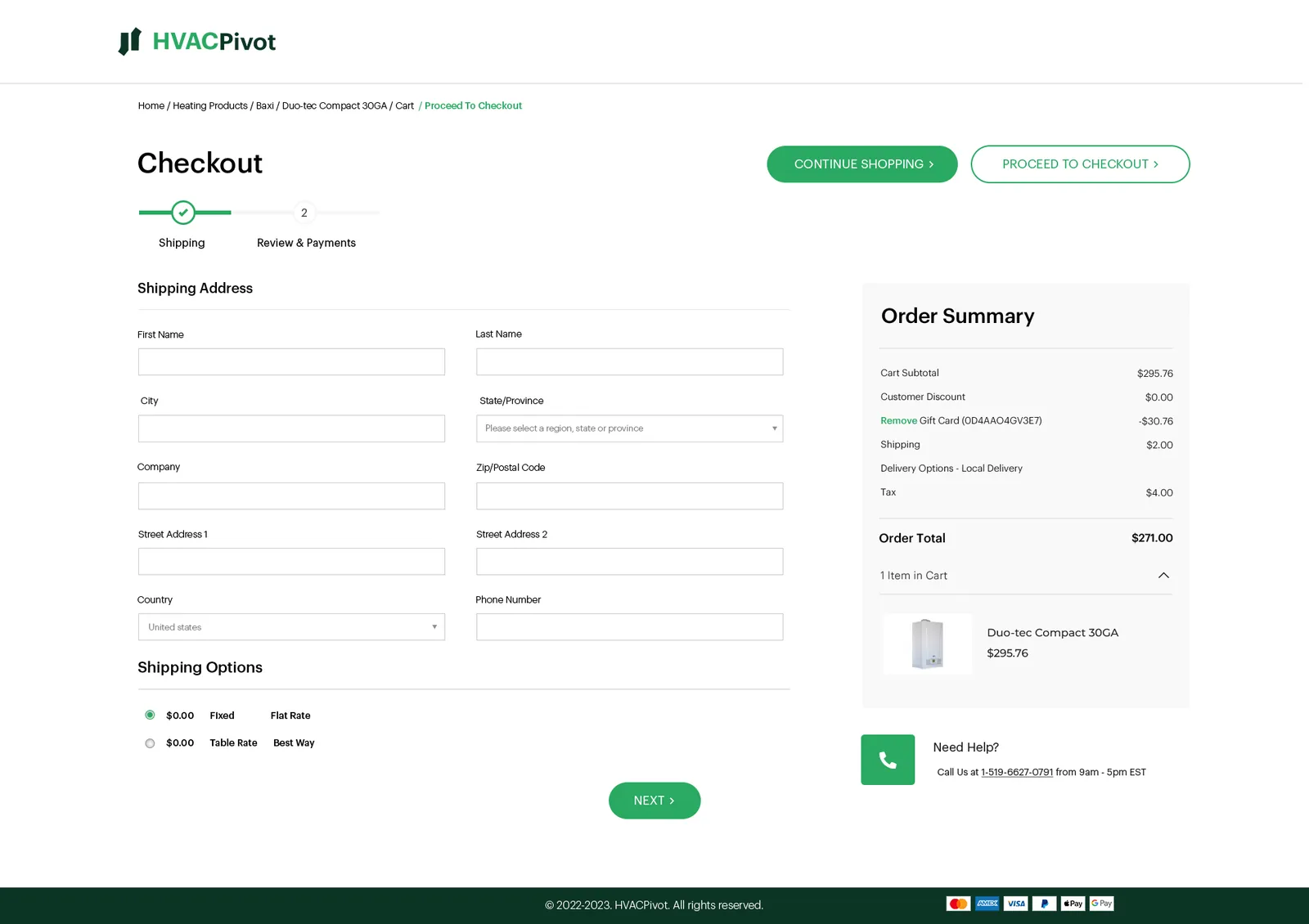Go to Home breadcrumb
The width and height of the screenshot is (1309, 924).
151,105
